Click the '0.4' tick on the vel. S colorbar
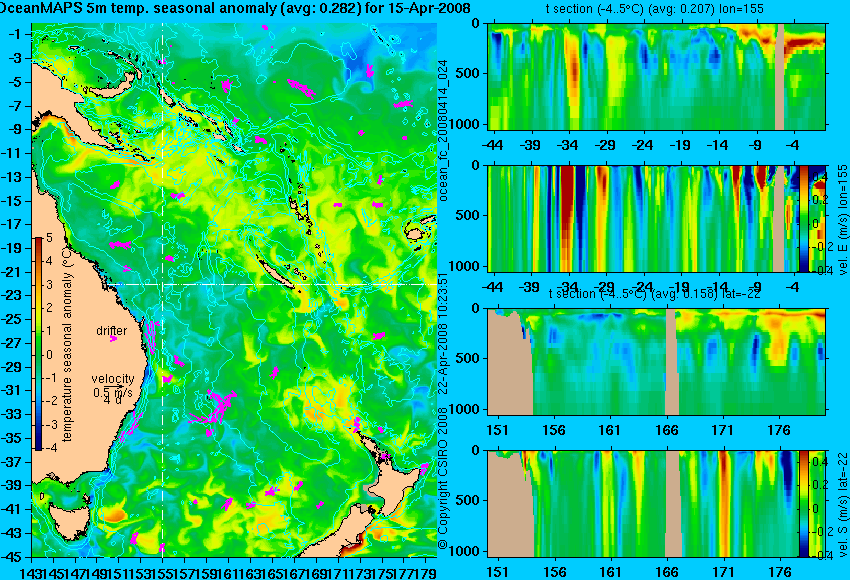 [820, 461]
